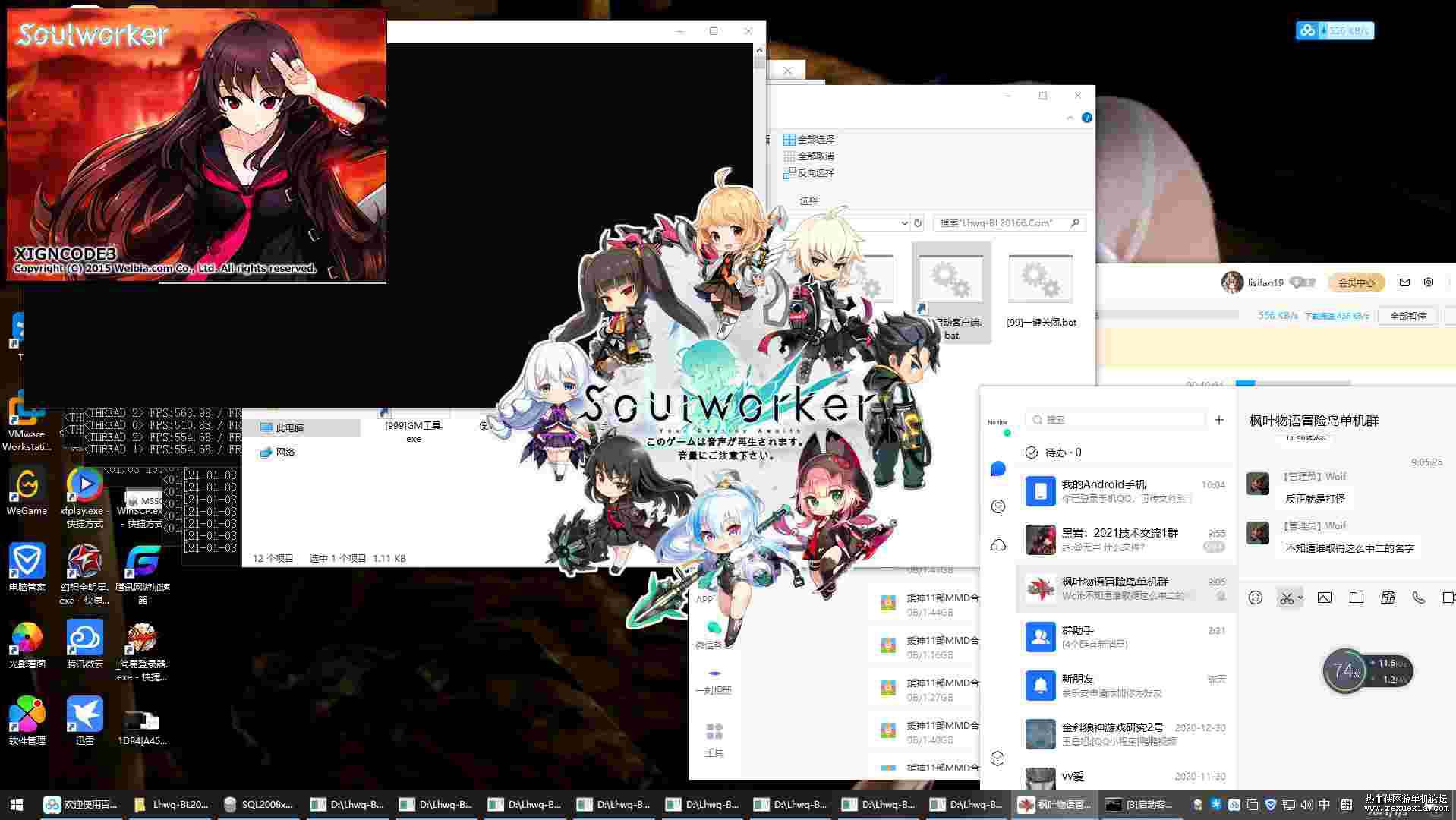Open the 群助手 conversation
1456x820 pixels.
(1127, 636)
